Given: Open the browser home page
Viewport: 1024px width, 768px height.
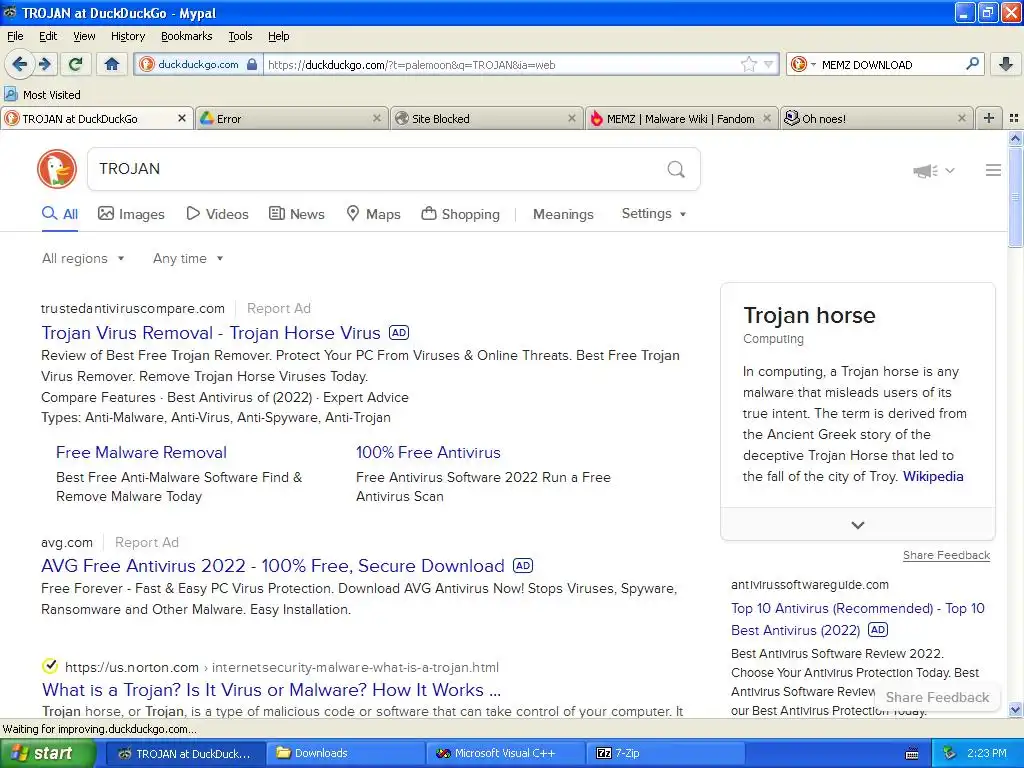Looking at the screenshot, I should [x=112, y=64].
